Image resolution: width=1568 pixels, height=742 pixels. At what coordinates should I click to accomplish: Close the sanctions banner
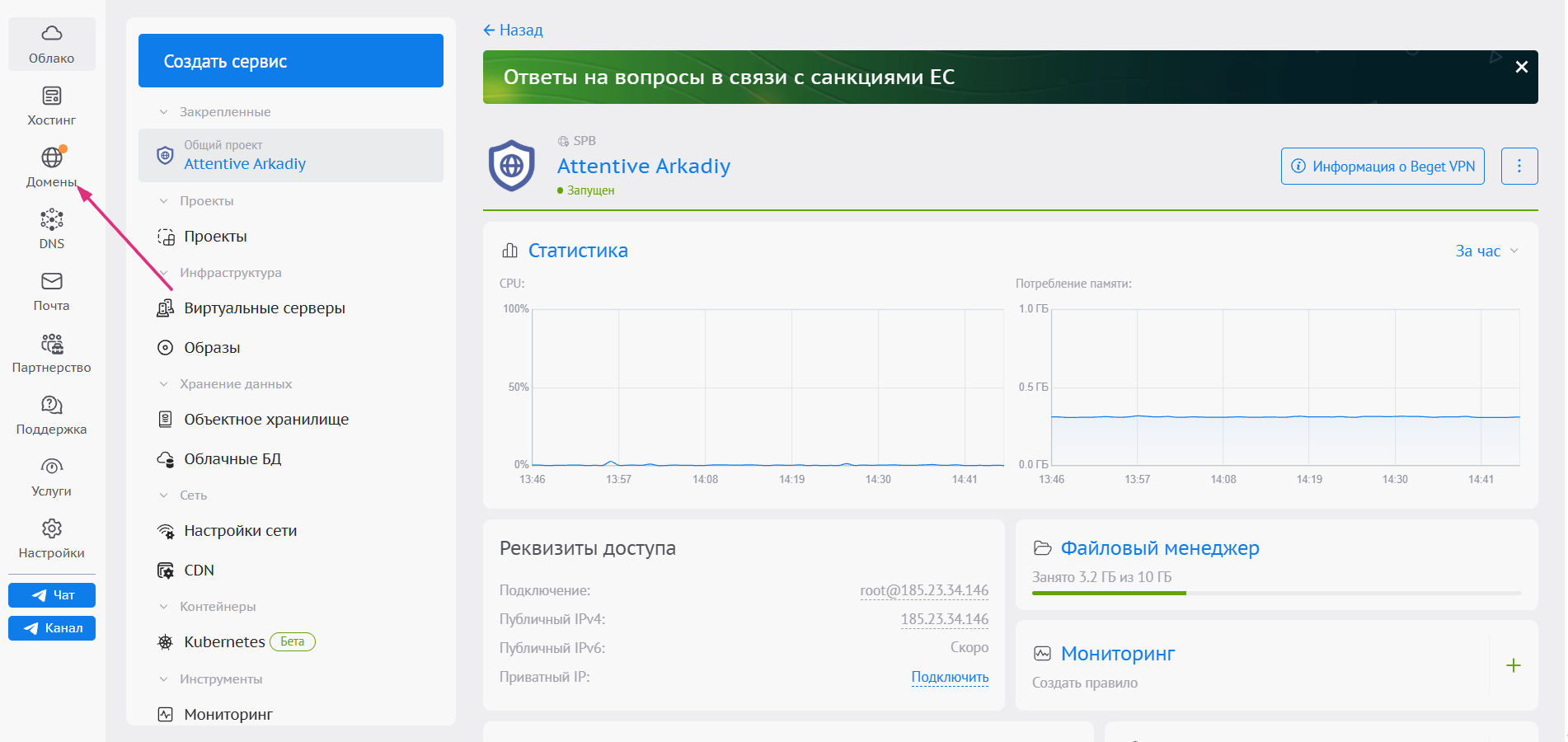click(x=1522, y=67)
